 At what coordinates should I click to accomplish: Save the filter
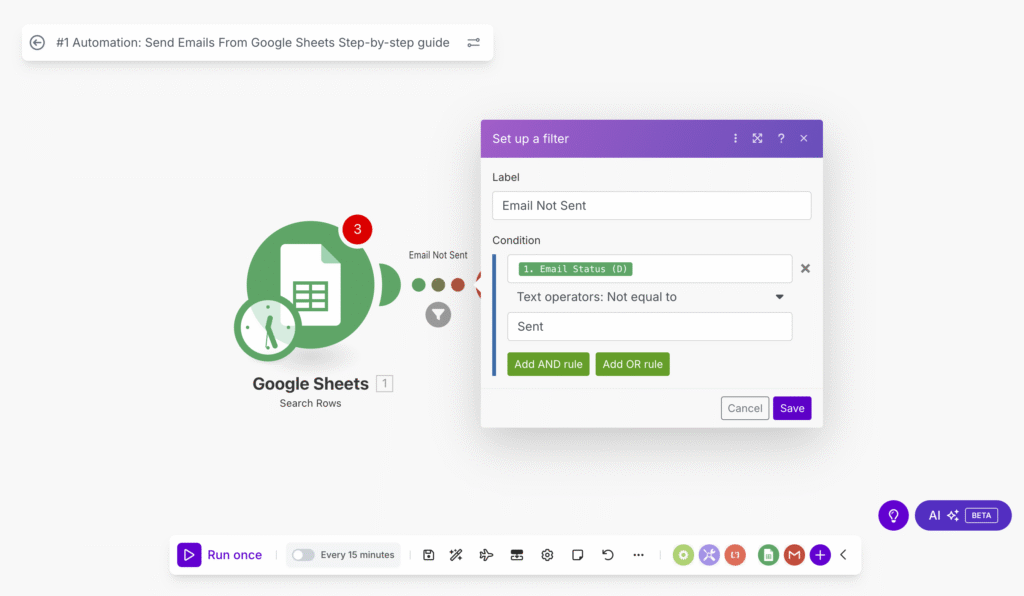point(792,408)
